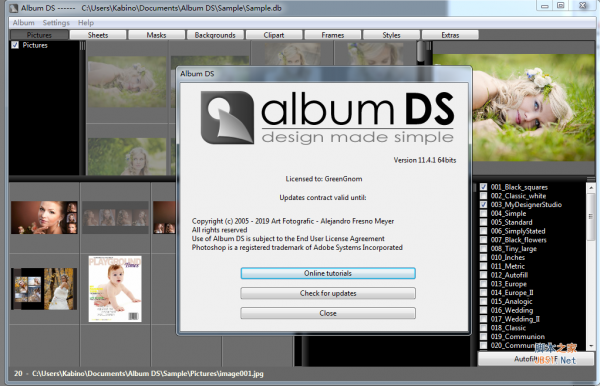Click the folder panel splitter grip

(82, 46)
